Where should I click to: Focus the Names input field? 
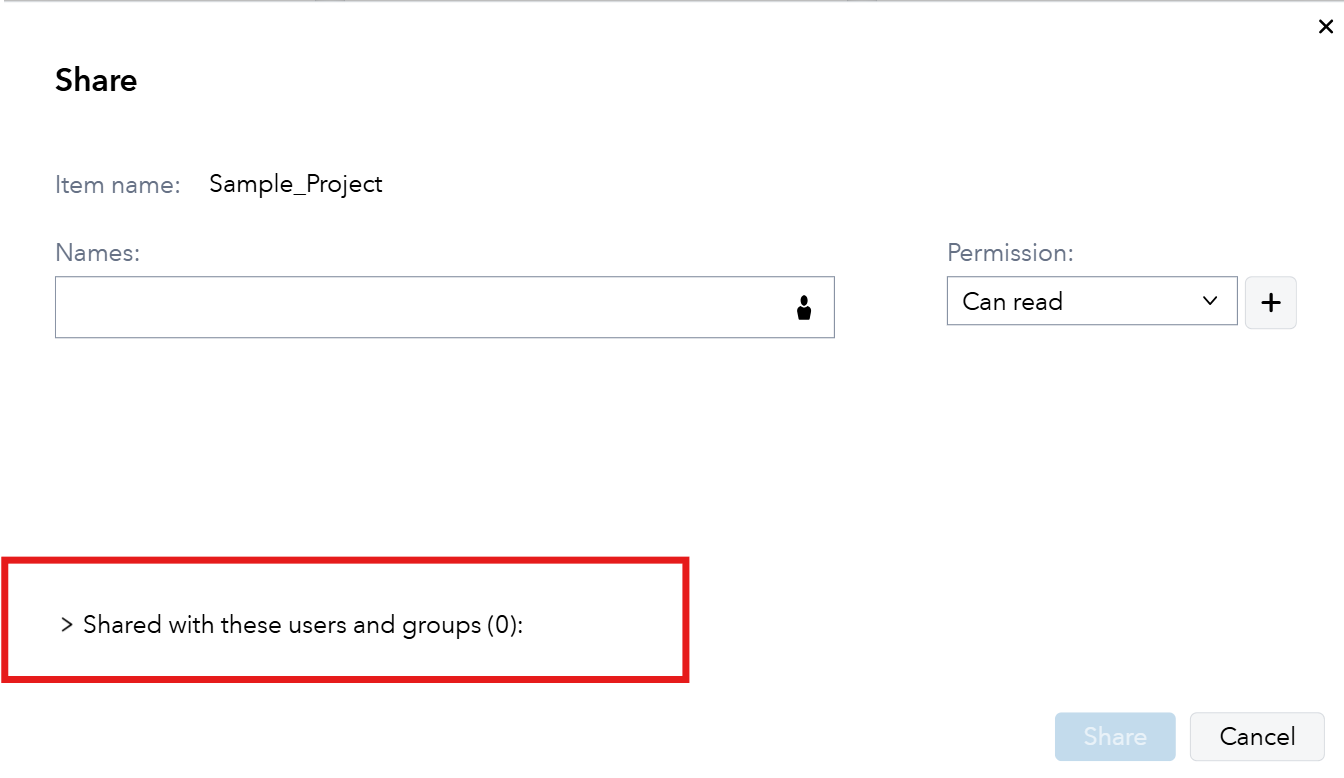click(445, 308)
